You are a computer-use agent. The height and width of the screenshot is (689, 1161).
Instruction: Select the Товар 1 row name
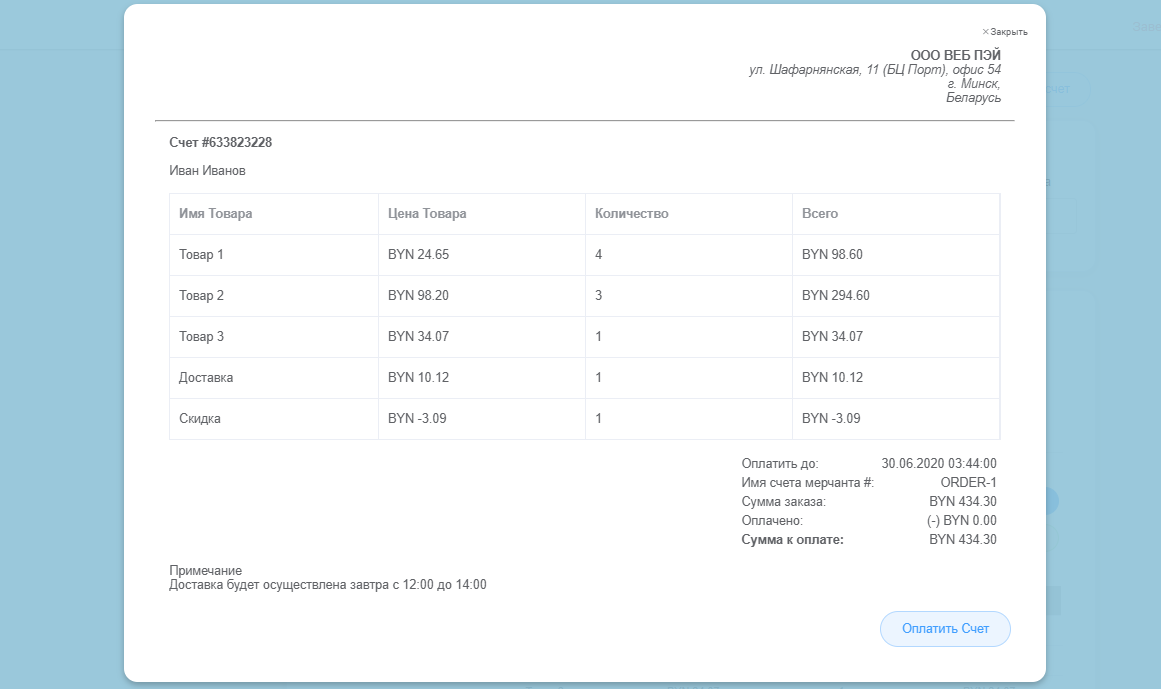click(201, 255)
